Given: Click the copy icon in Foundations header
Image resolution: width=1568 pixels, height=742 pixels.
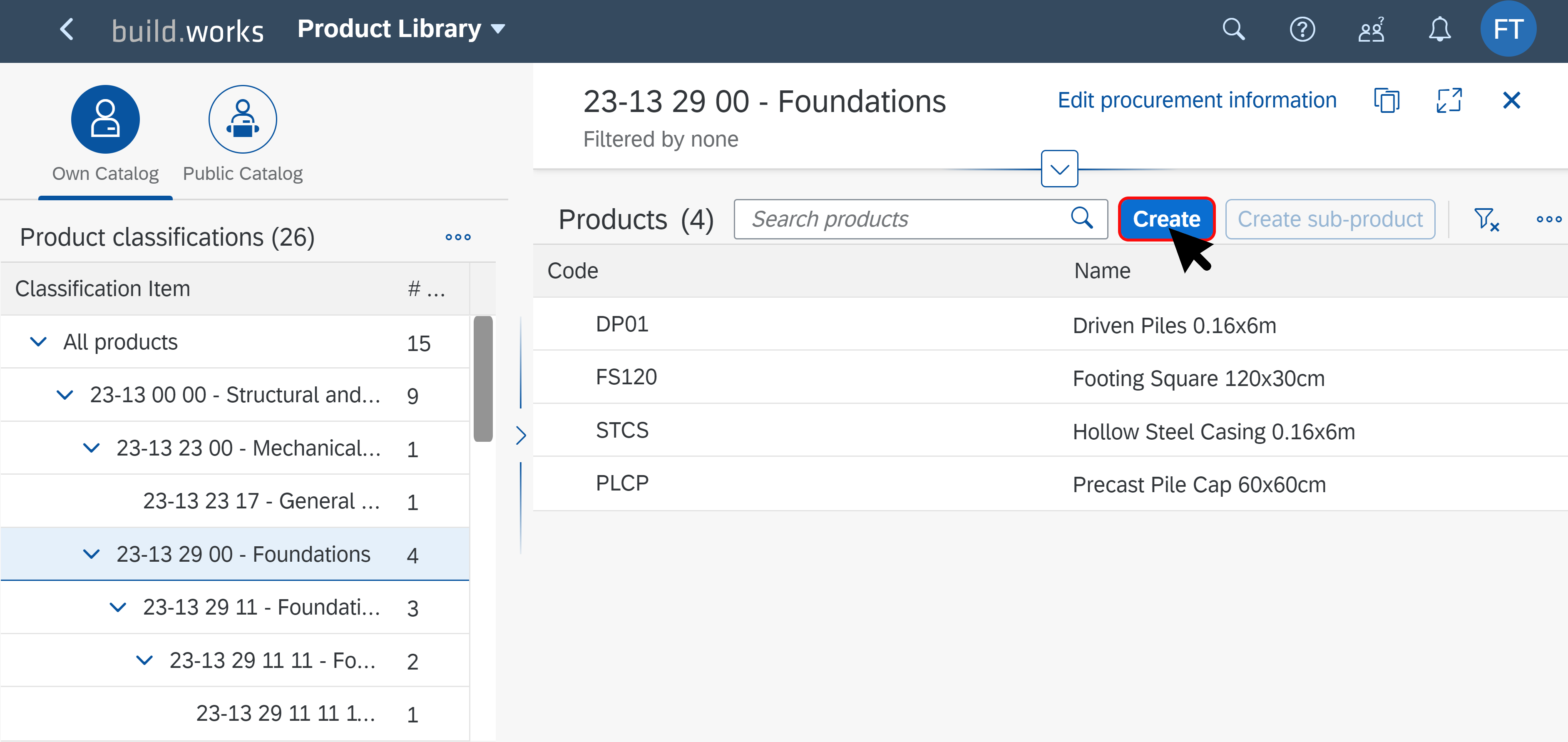Looking at the screenshot, I should coord(1387,100).
